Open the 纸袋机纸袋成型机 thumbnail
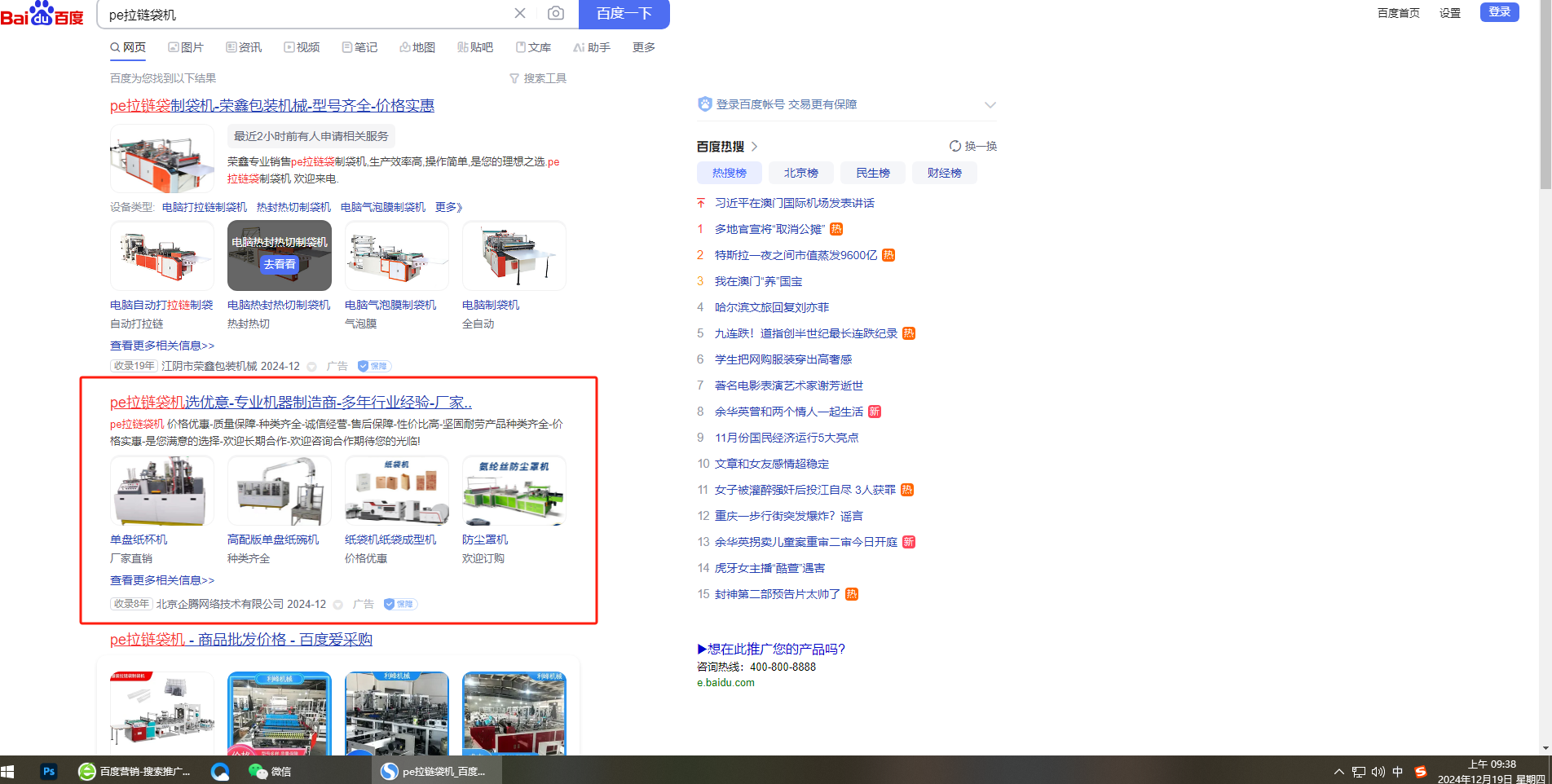This screenshot has width=1552, height=784. tap(397, 491)
